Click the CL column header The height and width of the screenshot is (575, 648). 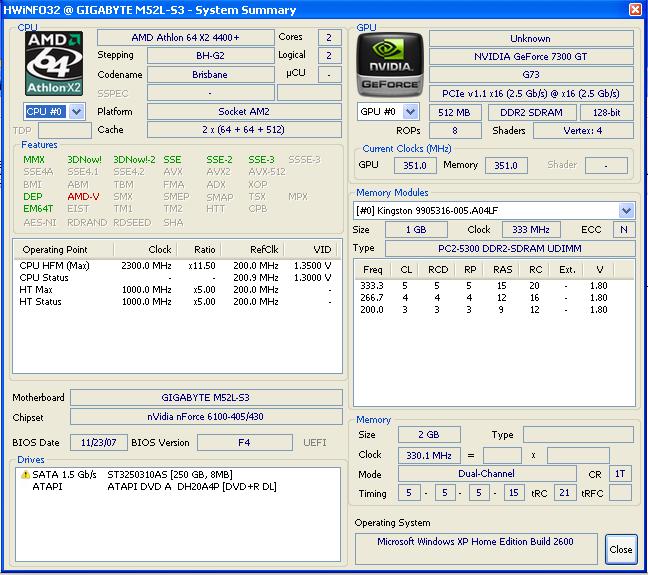406,270
